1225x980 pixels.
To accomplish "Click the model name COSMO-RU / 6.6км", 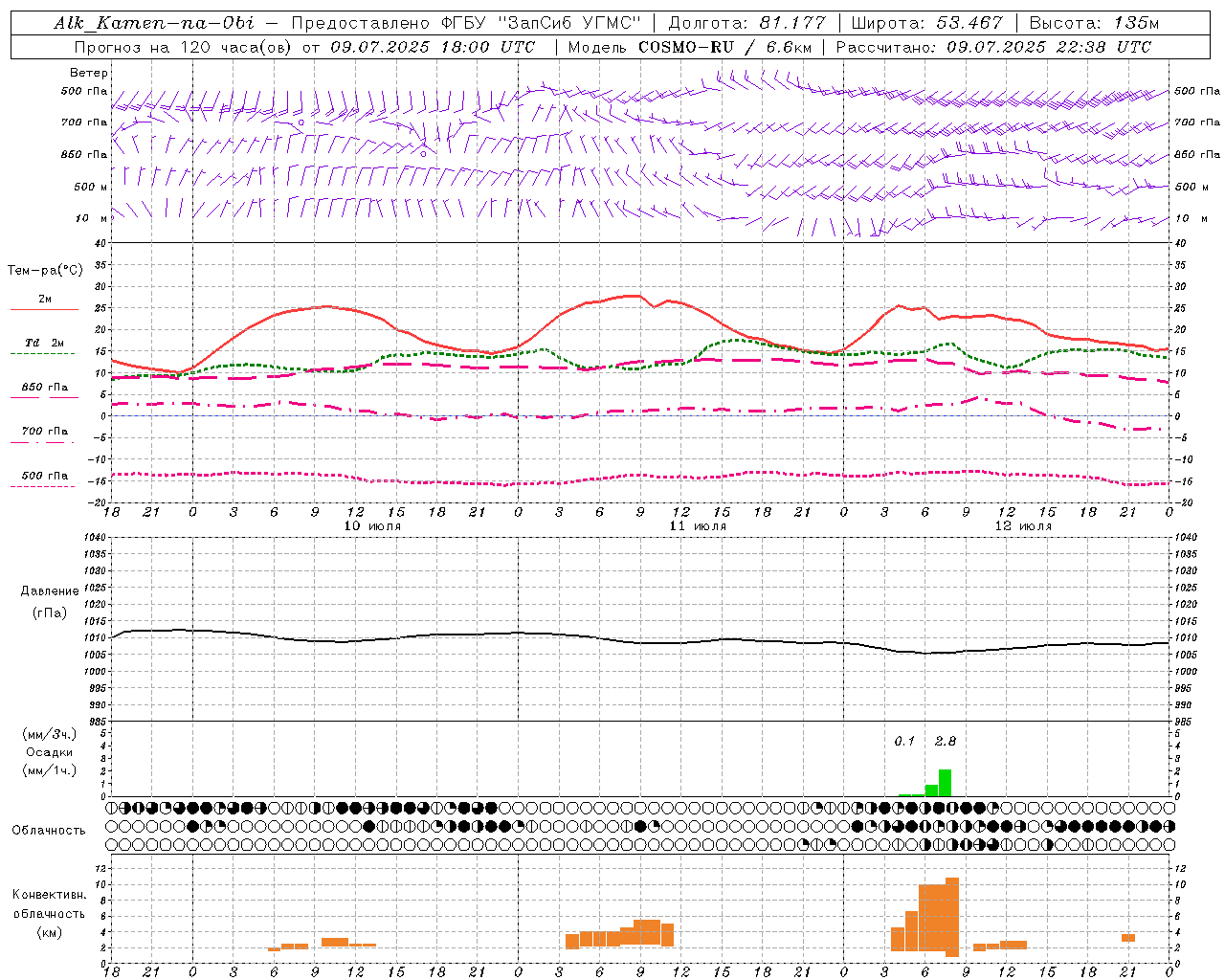I will pos(724,47).
